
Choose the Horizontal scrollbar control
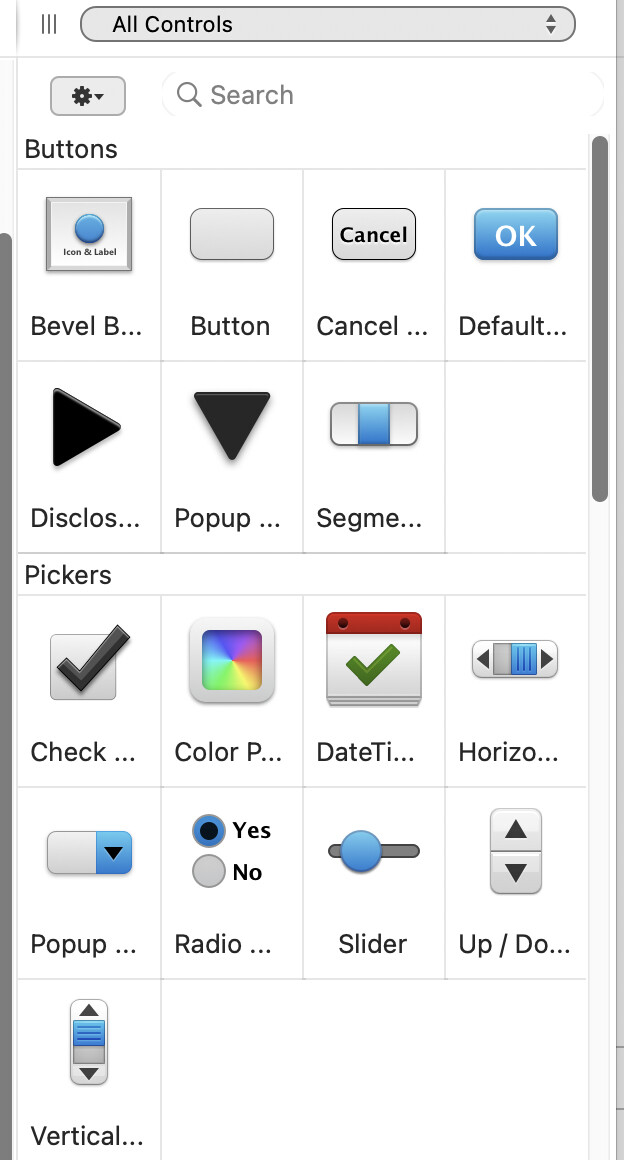click(x=515, y=659)
